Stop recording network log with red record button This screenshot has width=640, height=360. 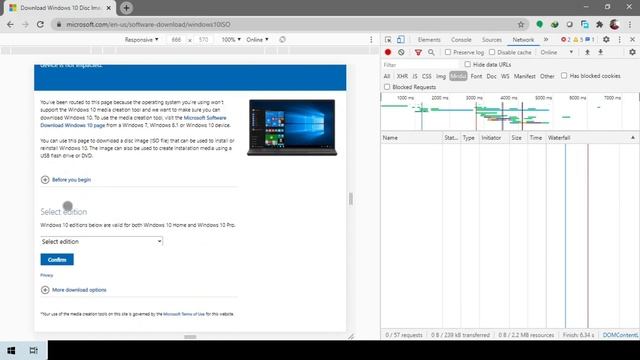(388, 52)
